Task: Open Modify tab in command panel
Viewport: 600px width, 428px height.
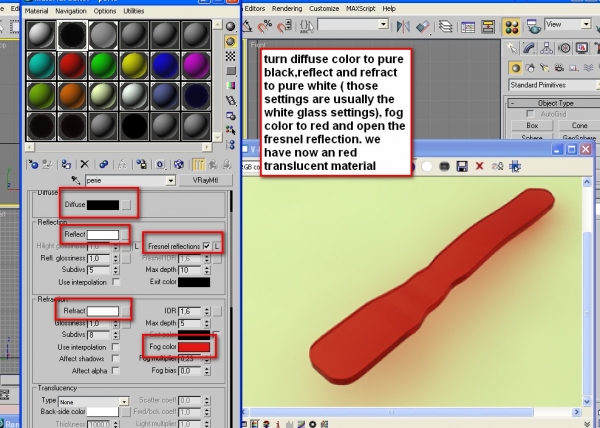Action: (x=529, y=48)
